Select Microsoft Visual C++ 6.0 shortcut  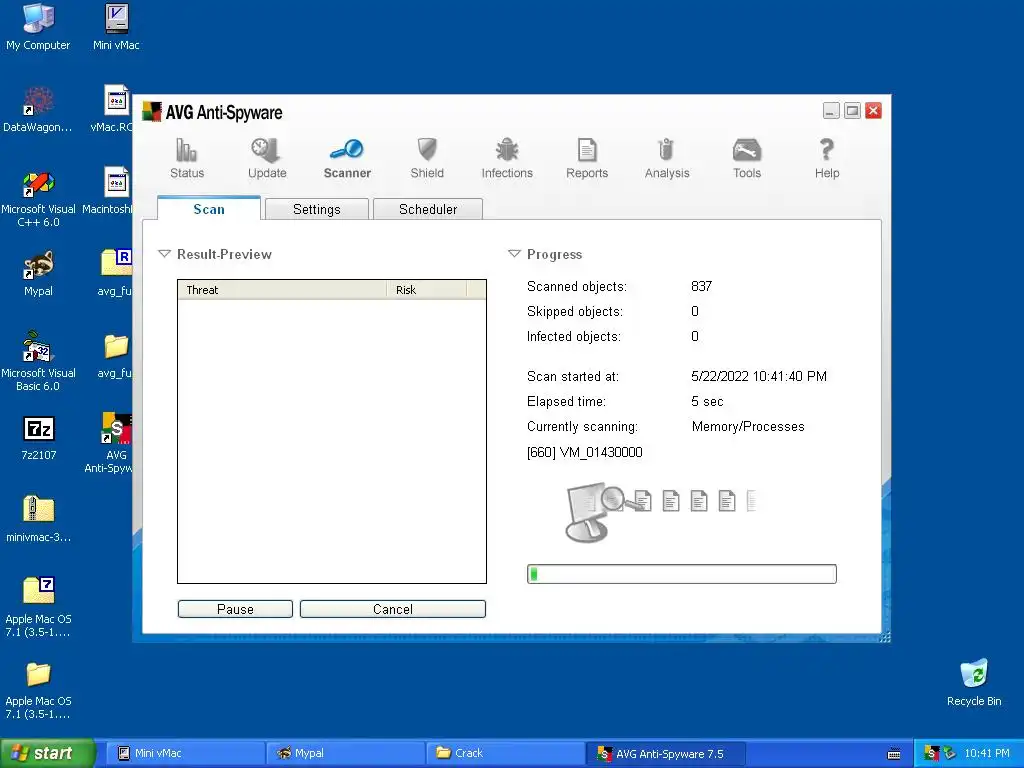coord(38,199)
